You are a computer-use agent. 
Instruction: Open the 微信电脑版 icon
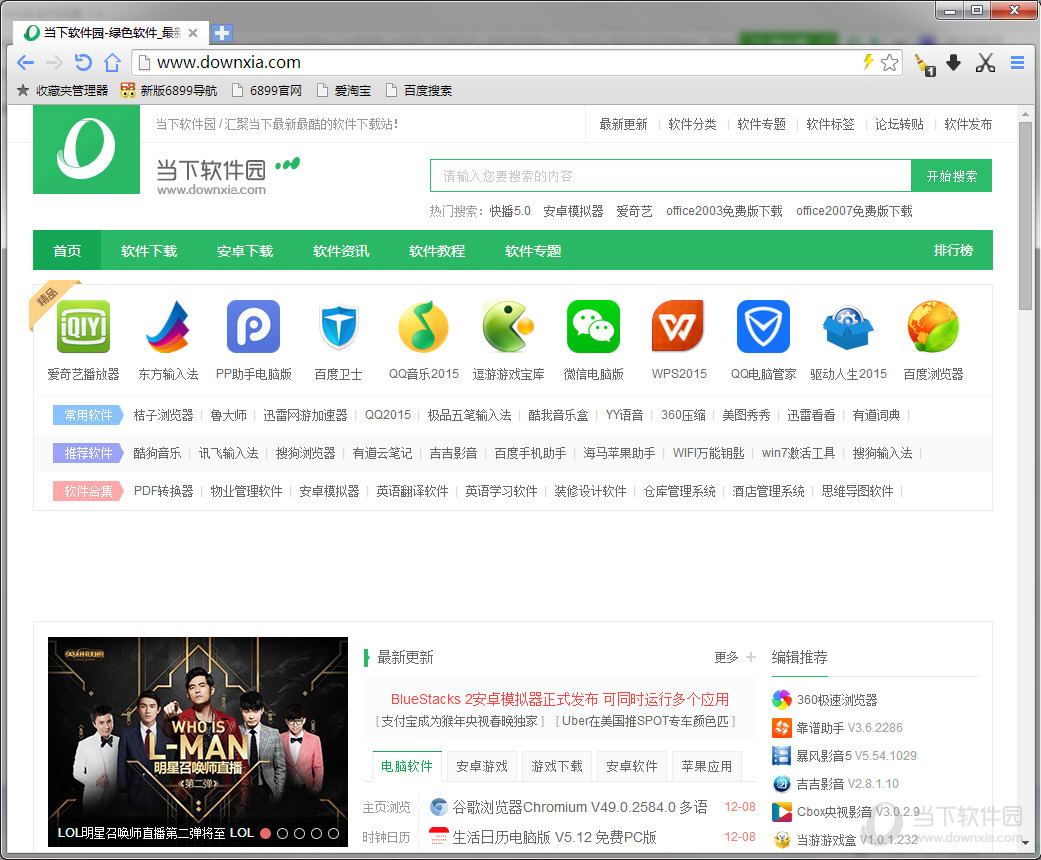pyautogui.click(x=594, y=326)
